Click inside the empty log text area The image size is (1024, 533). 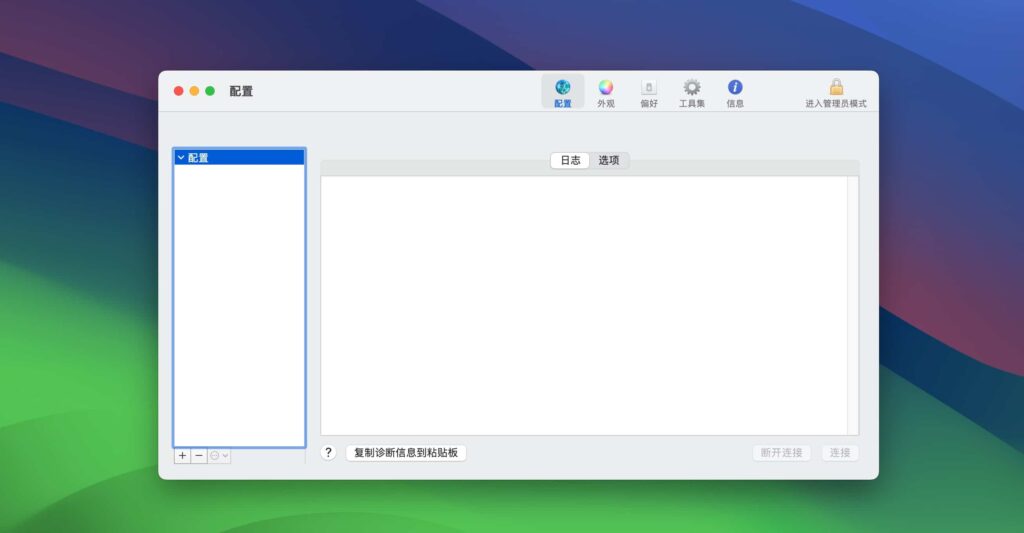[584, 305]
